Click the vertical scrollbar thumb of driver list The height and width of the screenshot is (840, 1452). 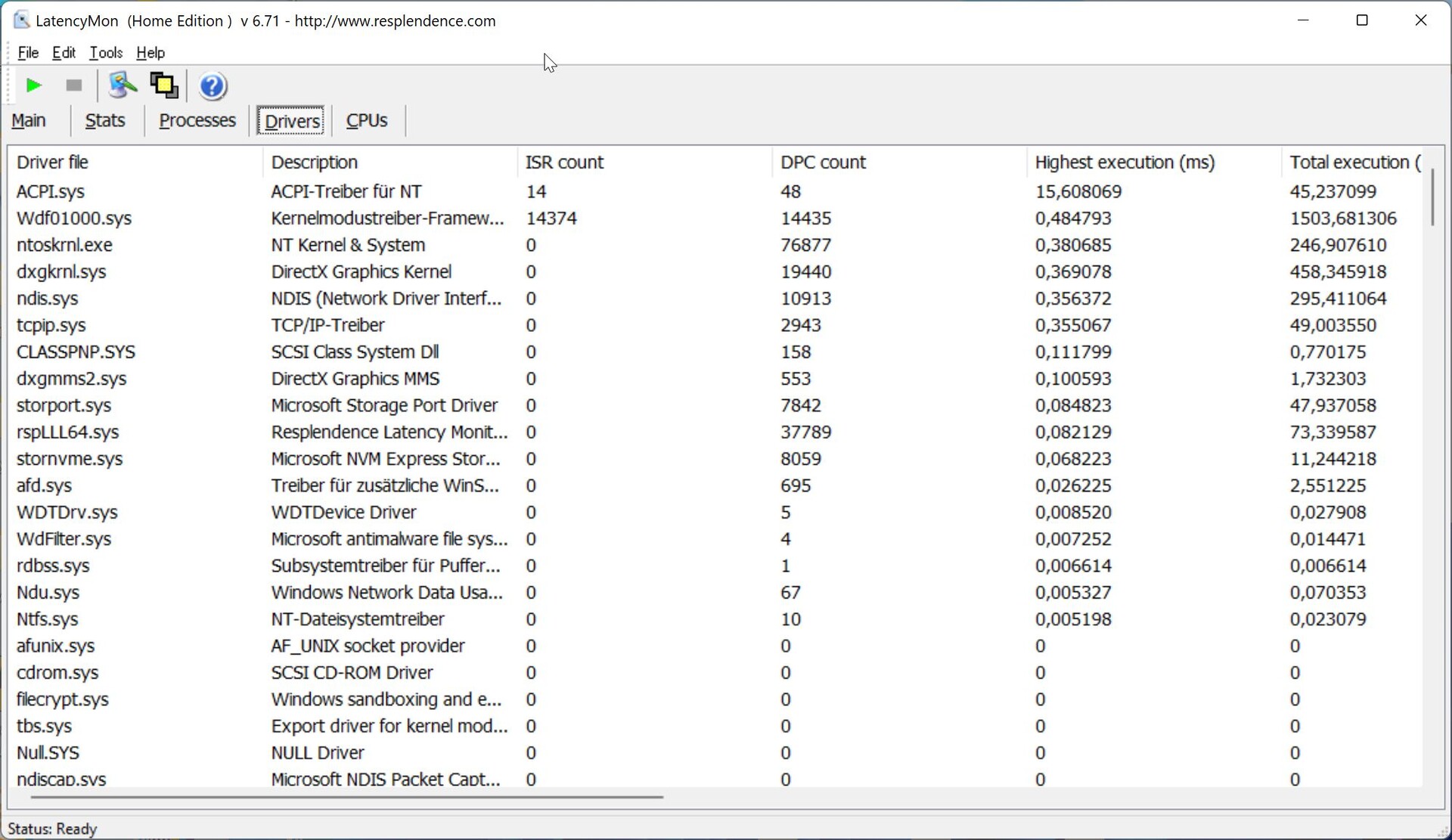(x=1432, y=197)
